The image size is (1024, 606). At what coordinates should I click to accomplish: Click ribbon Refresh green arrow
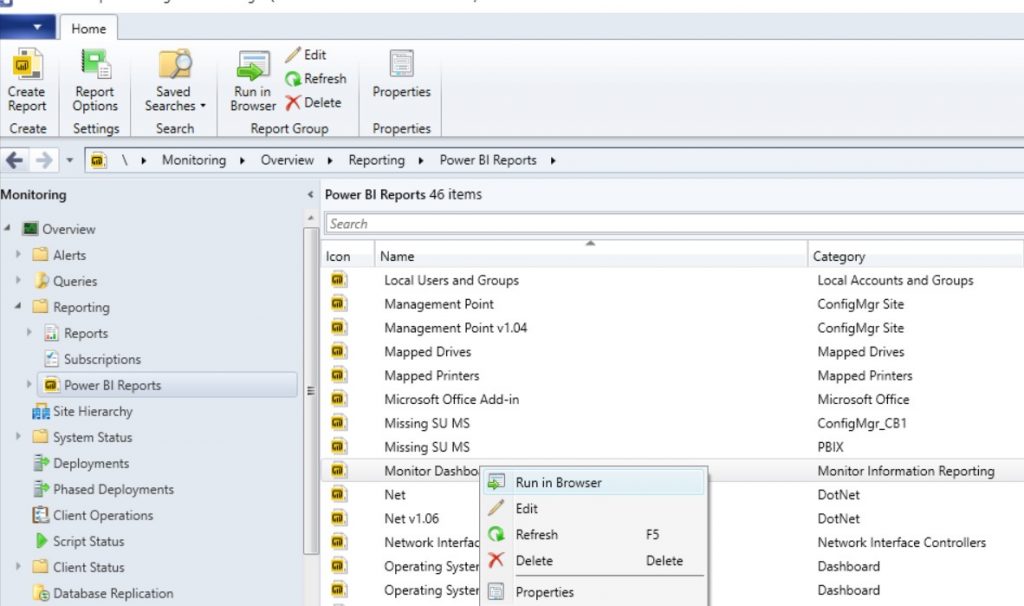293,79
